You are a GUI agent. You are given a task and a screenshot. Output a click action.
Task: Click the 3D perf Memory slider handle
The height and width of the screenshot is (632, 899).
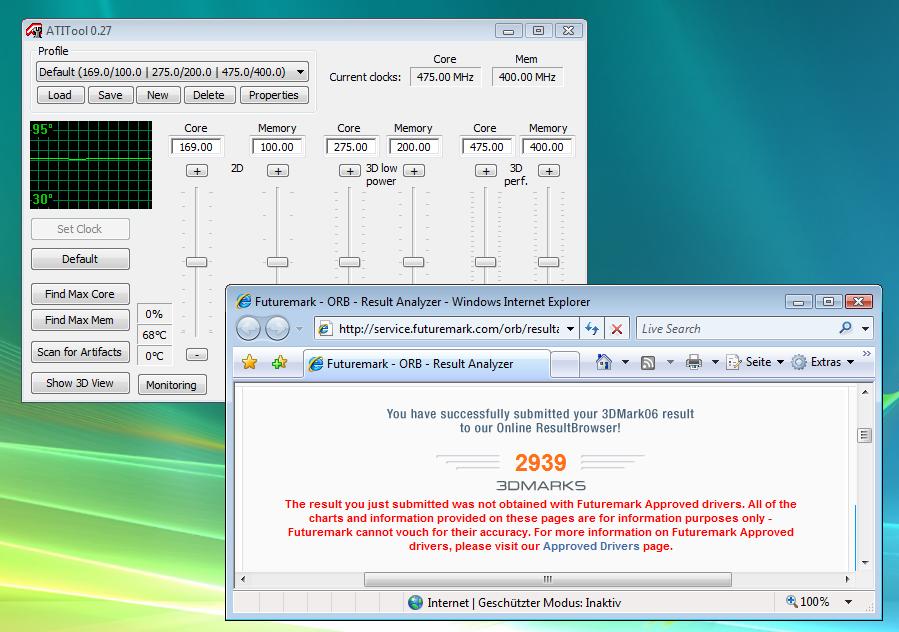tap(549, 262)
